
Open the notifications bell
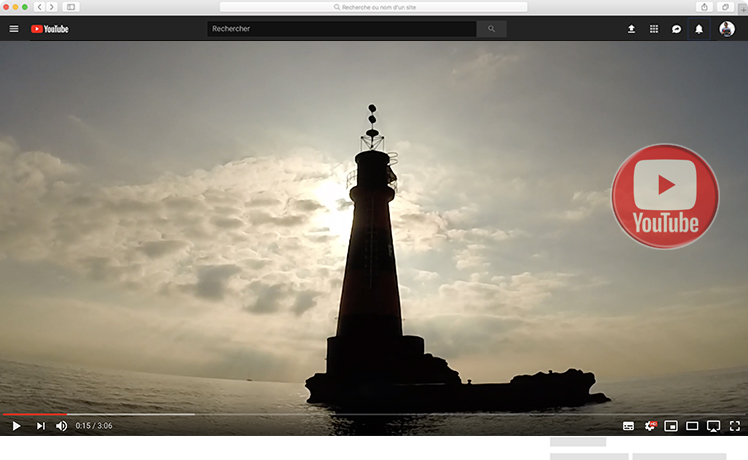pos(699,29)
